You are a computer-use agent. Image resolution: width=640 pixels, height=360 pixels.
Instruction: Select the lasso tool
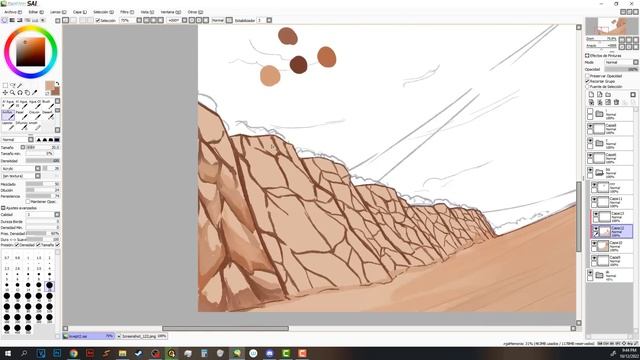click(x=13, y=85)
